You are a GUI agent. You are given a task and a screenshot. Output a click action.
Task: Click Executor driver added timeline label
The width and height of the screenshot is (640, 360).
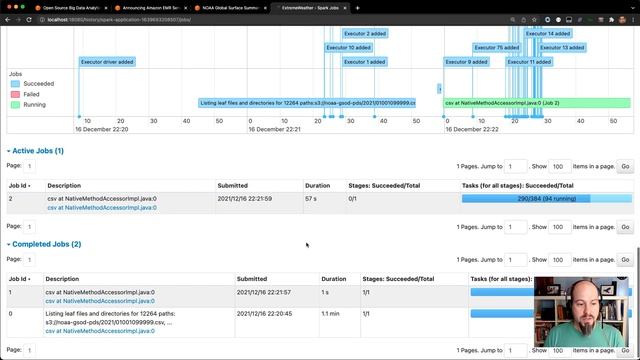point(107,62)
